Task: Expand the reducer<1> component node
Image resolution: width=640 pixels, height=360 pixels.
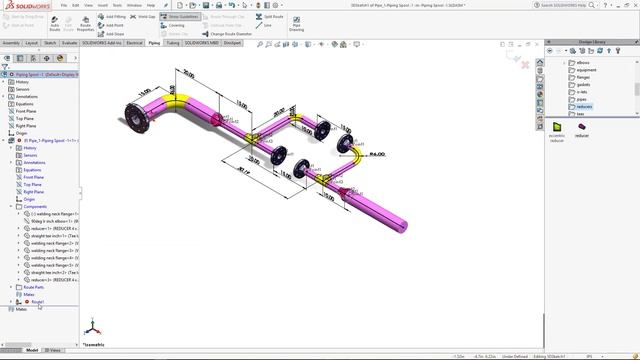Action: click(x=18, y=229)
